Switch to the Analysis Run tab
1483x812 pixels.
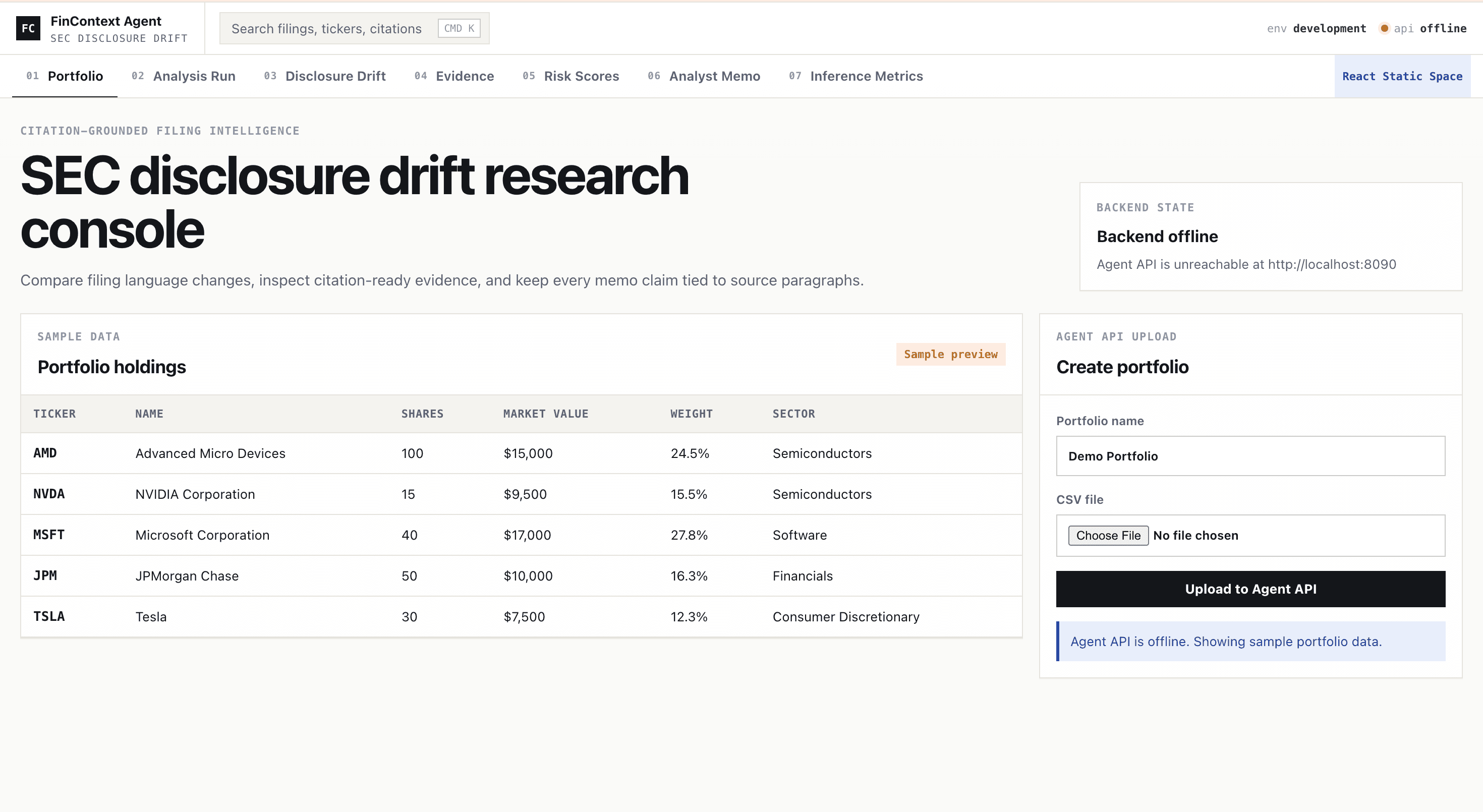183,76
